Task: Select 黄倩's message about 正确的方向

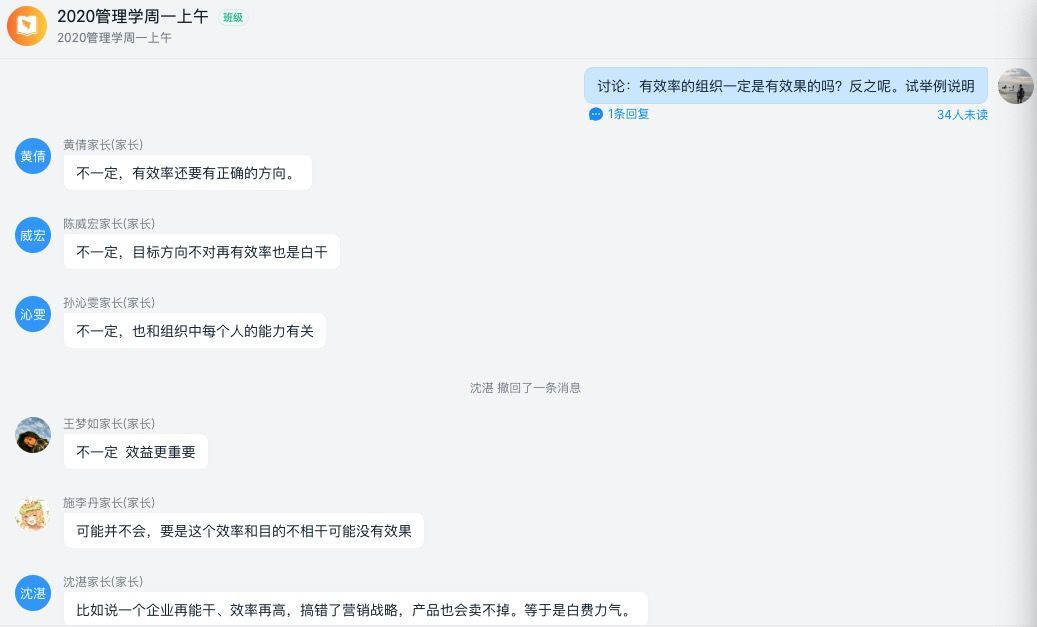Action: pyautogui.click(x=188, y=173)
